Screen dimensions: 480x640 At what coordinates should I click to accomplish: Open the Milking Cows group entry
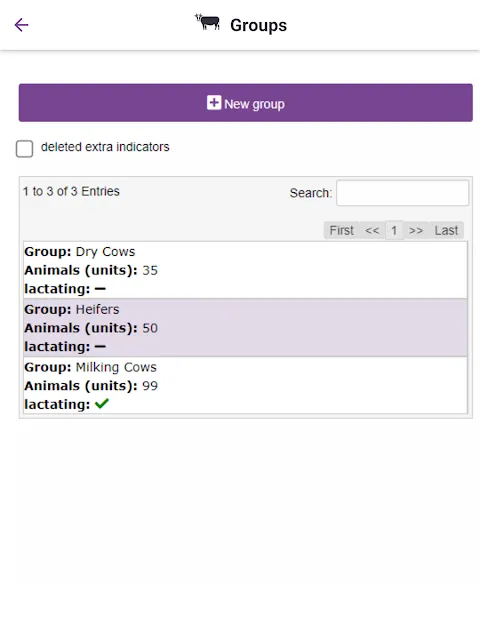click(245, 385)
